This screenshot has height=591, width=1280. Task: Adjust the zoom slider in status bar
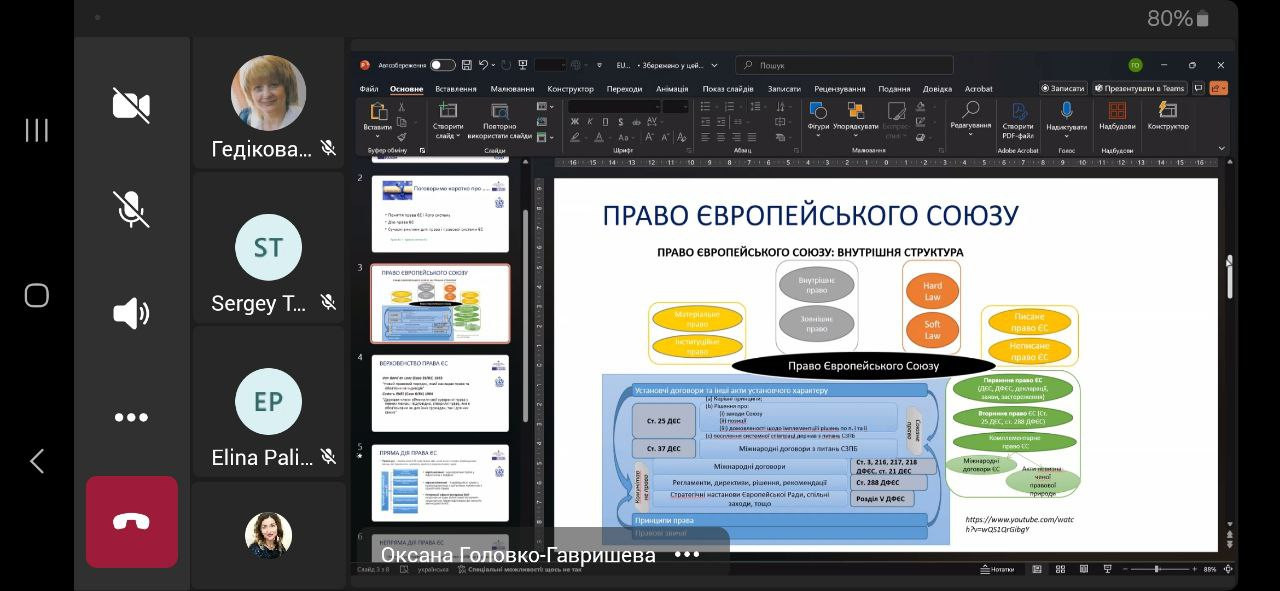point(1157,569)
